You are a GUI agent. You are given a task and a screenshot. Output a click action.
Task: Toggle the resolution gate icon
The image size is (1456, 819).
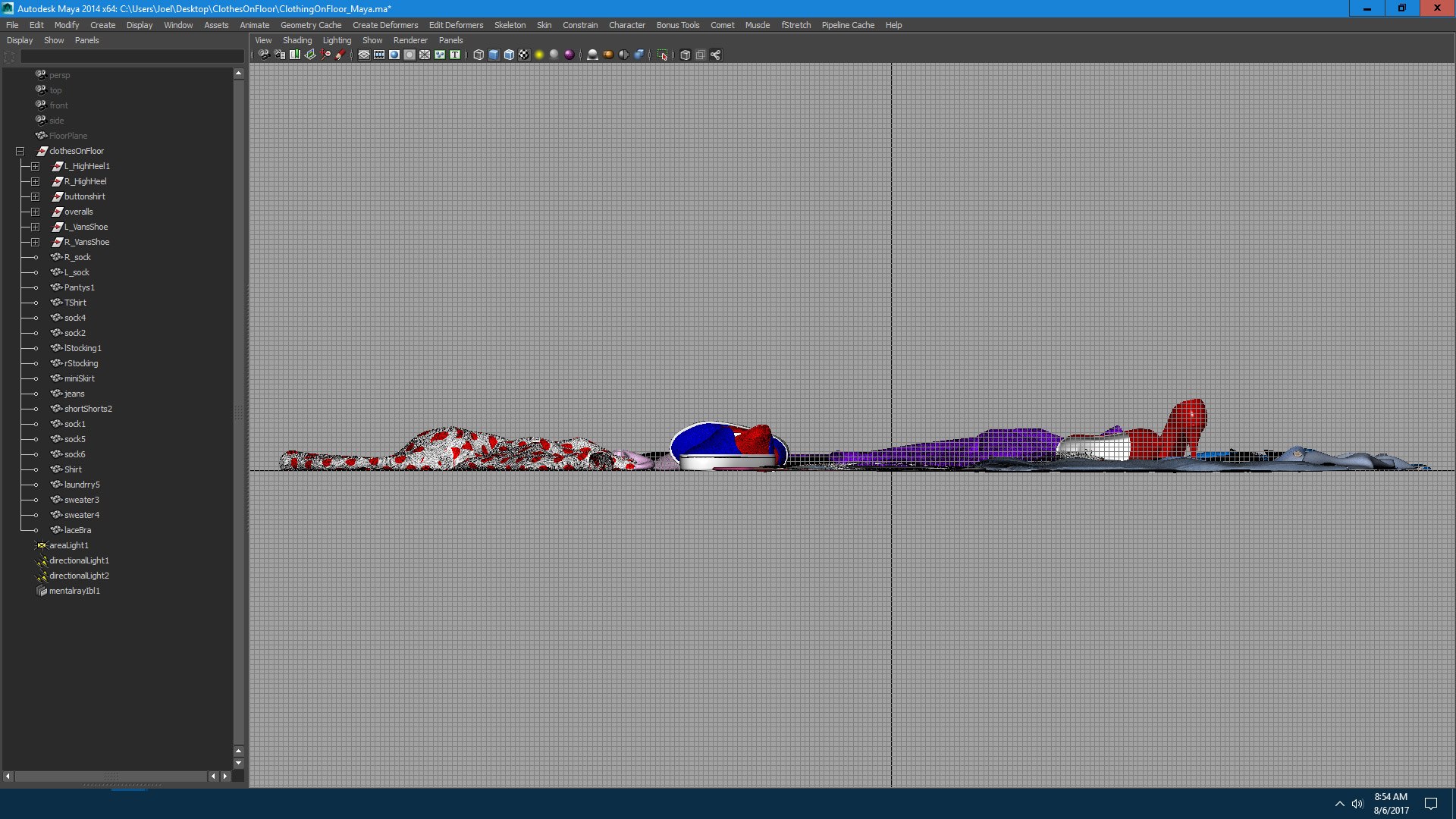click(x=394, y=55)
